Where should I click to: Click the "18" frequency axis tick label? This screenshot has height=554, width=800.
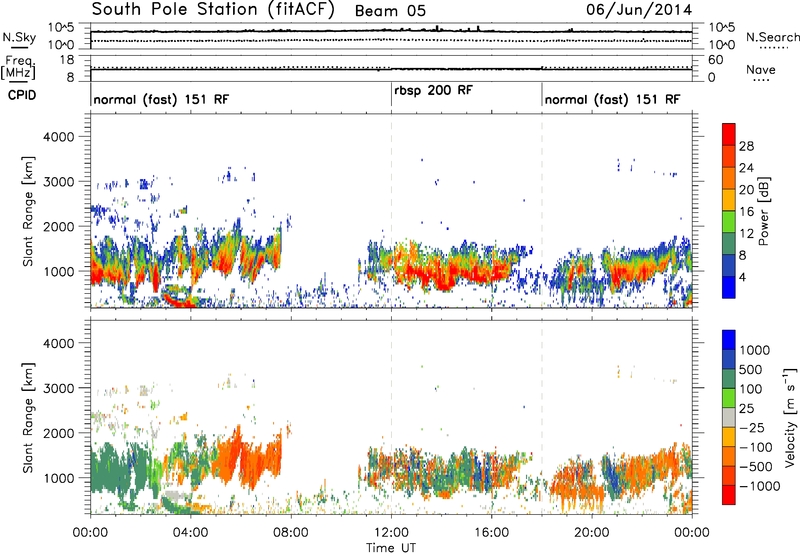click(x=67, y=60)
